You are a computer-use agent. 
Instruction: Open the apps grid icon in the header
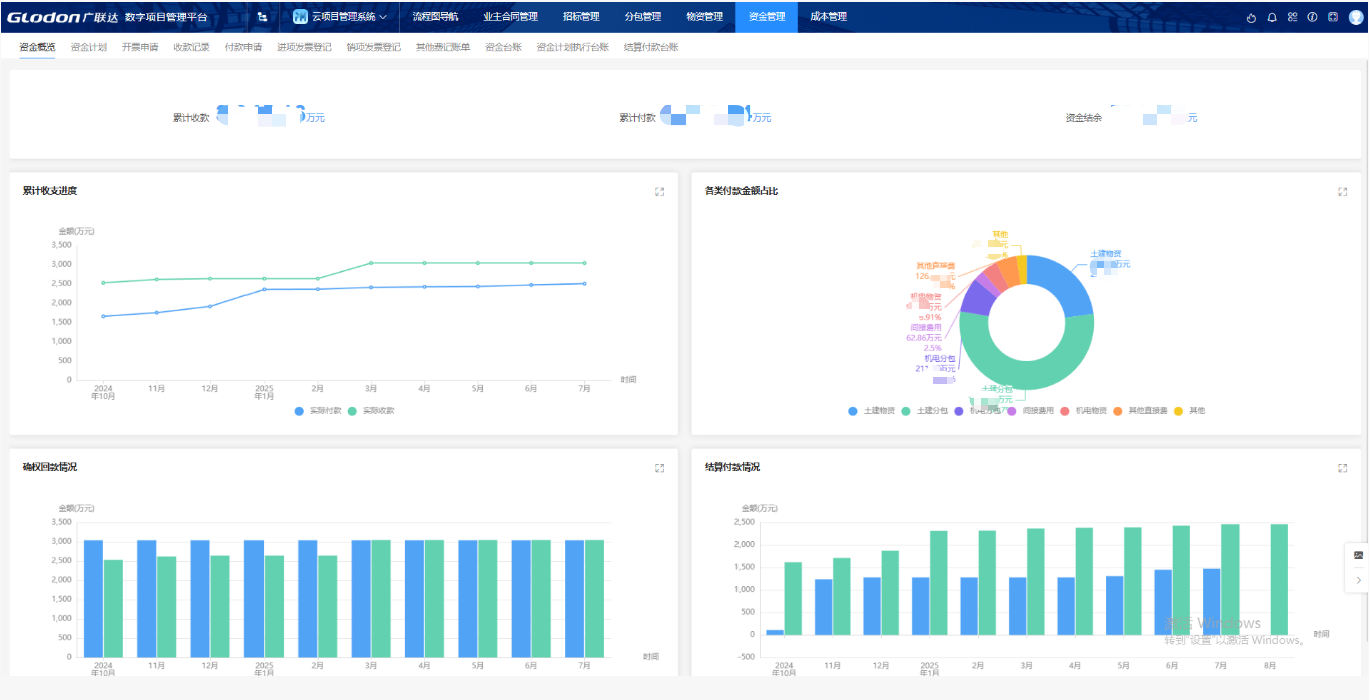1292,17
